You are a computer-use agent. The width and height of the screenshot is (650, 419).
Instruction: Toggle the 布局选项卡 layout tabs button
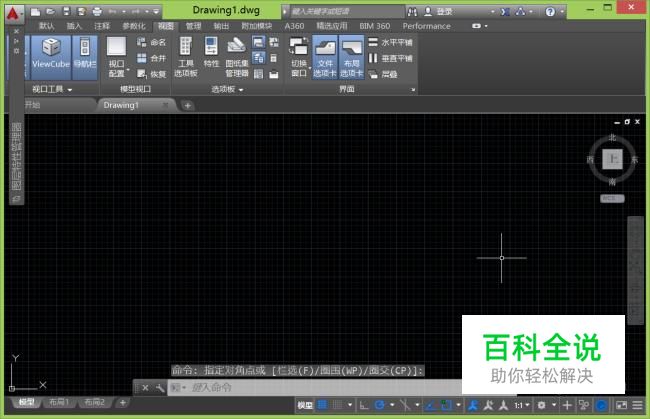click(350, 58)
